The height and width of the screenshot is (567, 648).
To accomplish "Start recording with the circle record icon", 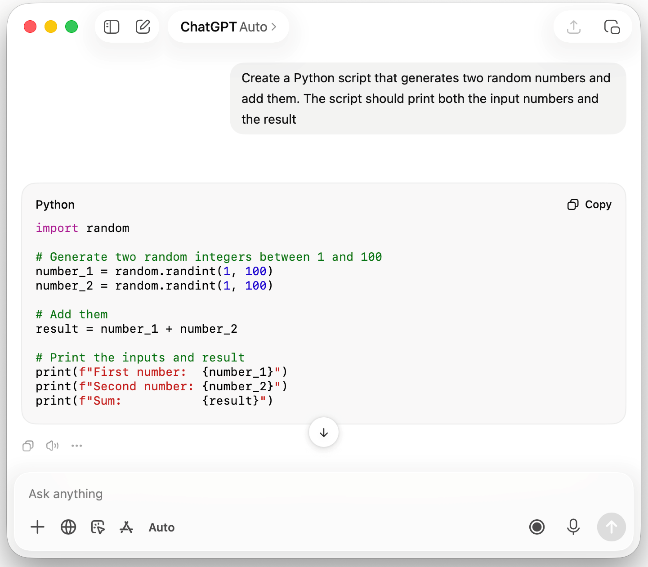I will point(537,527).
